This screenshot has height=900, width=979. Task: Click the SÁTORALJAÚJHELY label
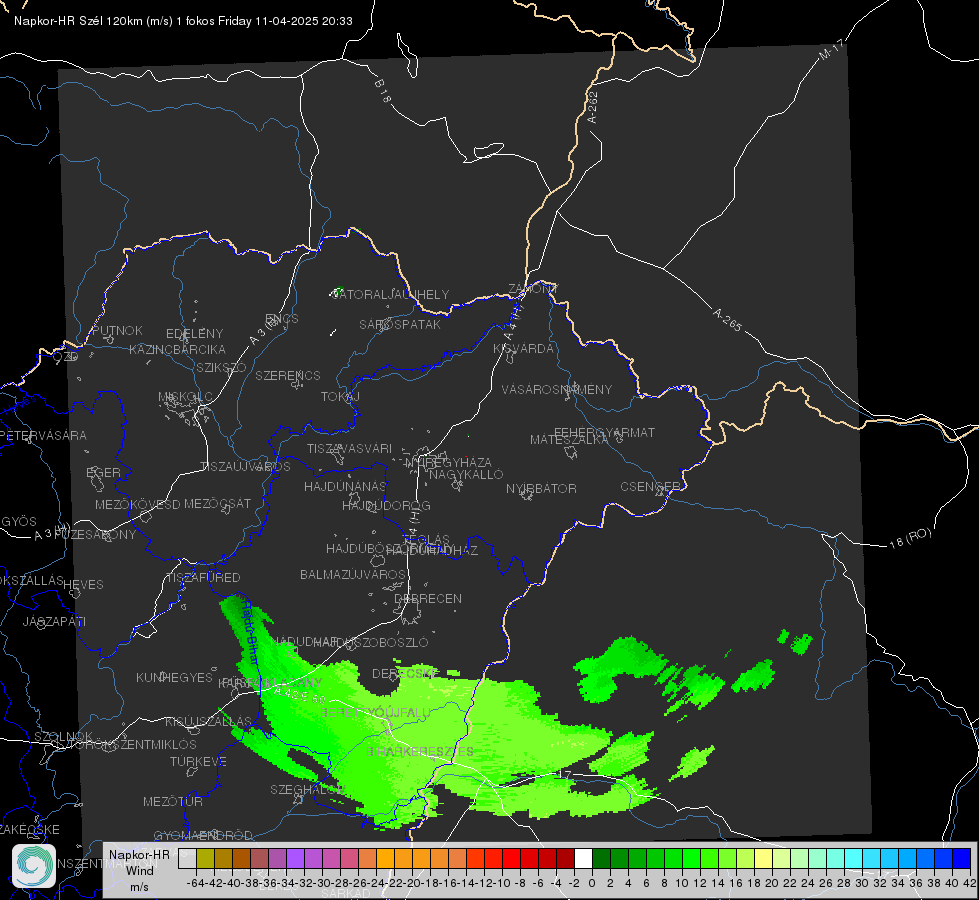[390, 294]
